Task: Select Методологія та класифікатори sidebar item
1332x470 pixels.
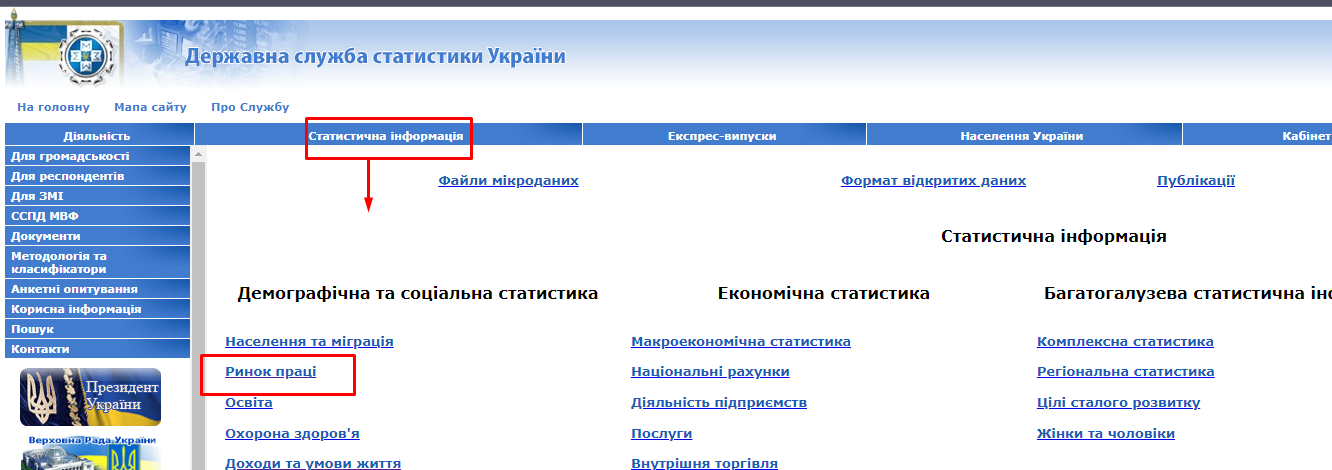Action: tap(58, 262)
